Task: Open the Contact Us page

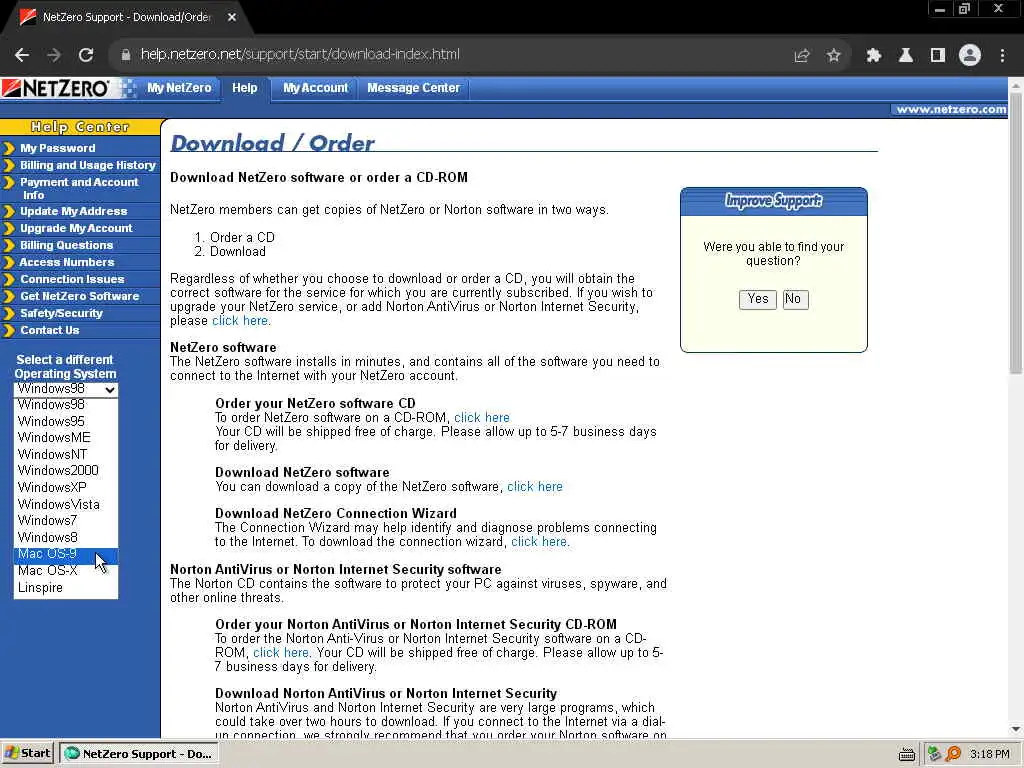Action: (50, 330)
